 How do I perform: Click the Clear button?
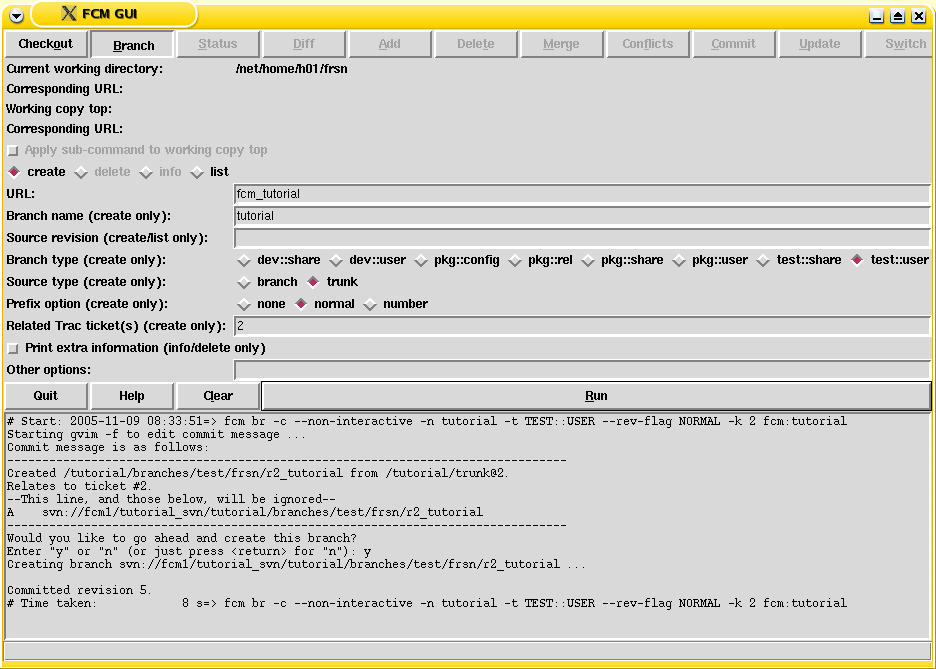[217, 396]
